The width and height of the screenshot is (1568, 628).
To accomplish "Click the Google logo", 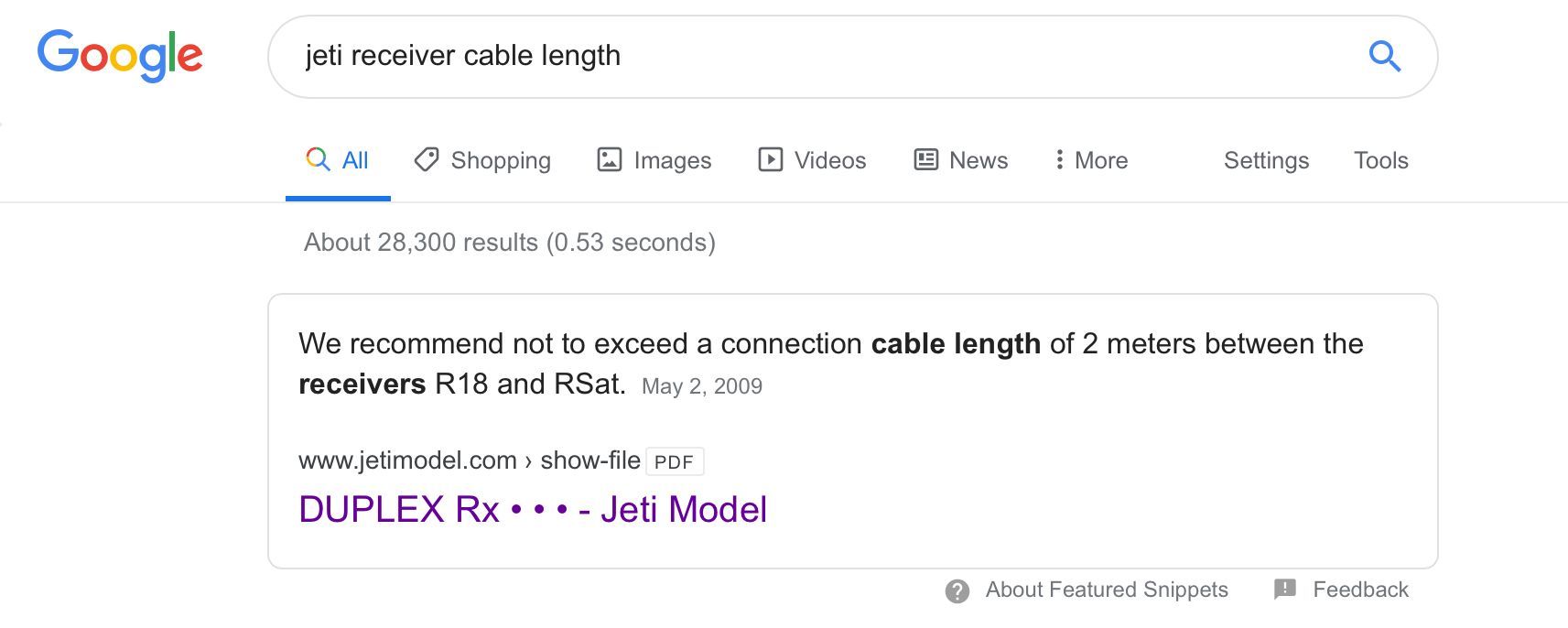I will point(120,55).
